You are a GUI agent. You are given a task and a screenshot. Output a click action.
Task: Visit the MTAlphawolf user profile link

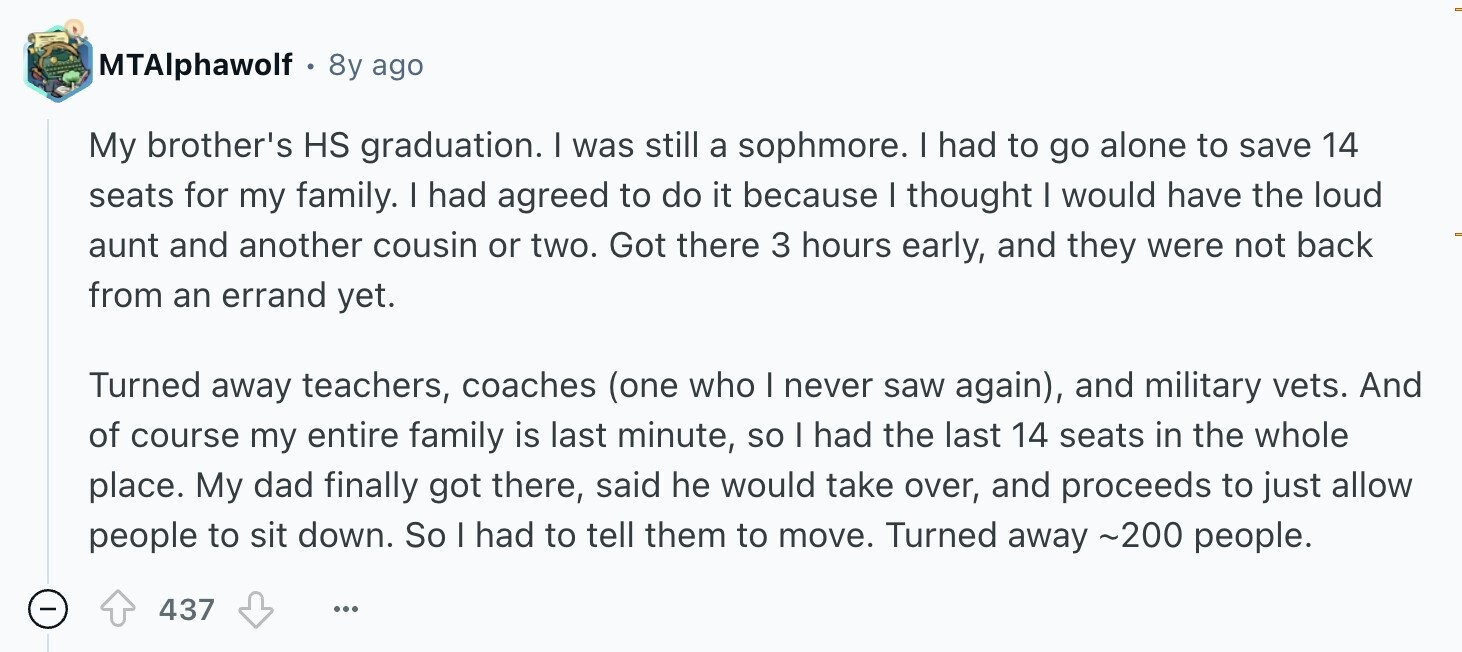click(195, 65)
